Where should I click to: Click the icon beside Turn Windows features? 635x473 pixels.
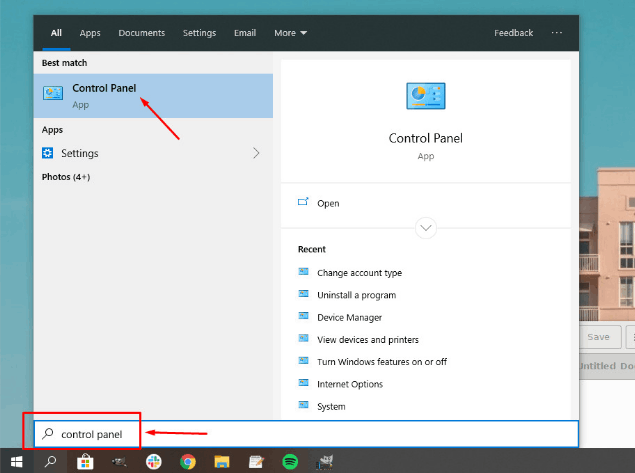[303, 360]
